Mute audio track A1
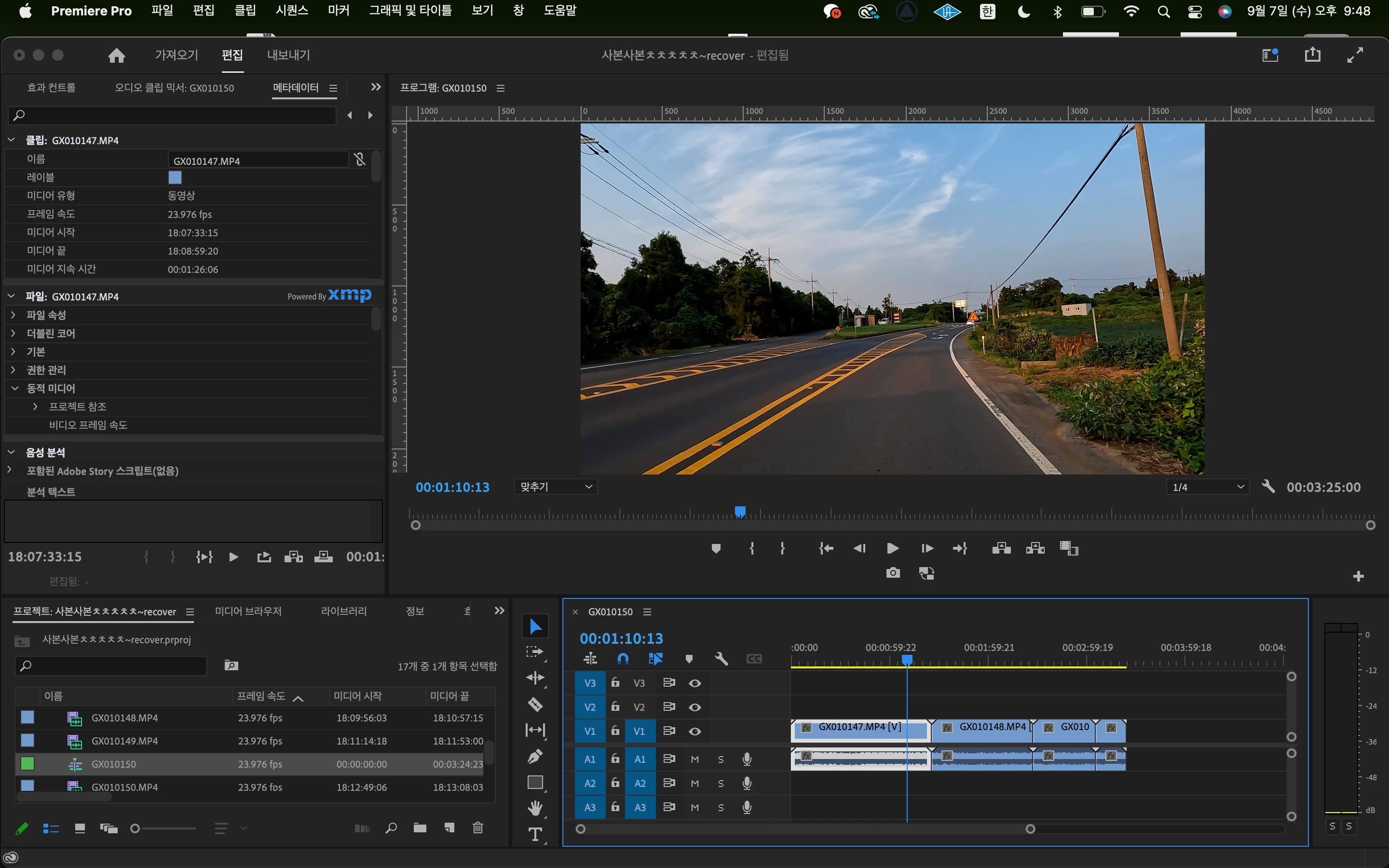Image resolution: width=1389 pixels, height=868 pixels. click(694, 759)
